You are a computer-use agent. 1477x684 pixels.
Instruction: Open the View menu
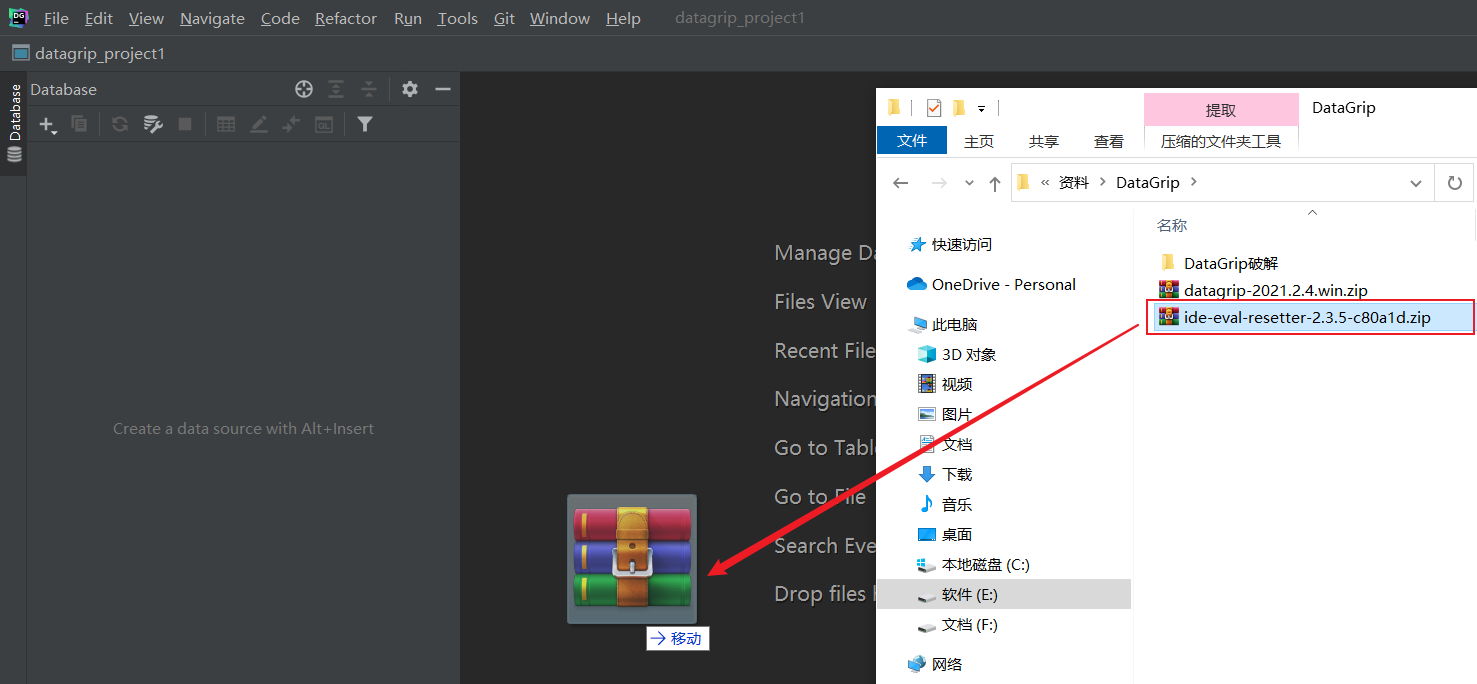146,19
